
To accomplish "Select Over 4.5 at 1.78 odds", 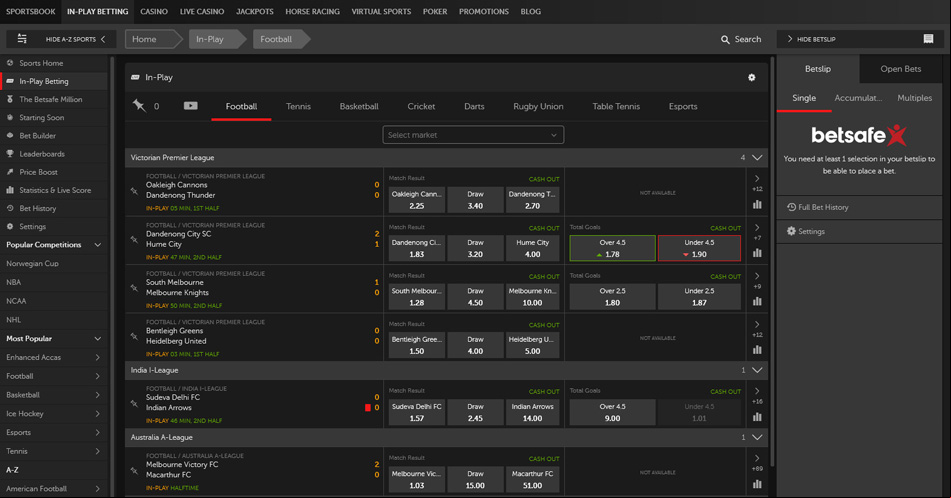I will tap(613, 248).
